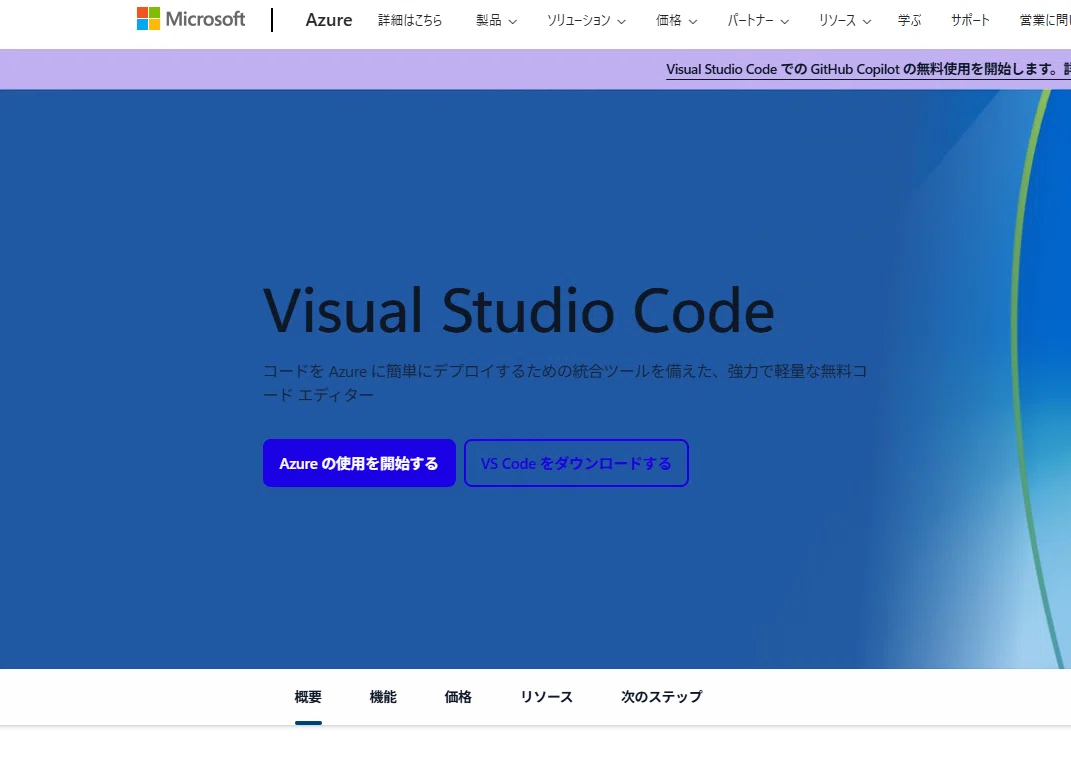Expand the パートナー dropdown menu
This screenshot has height=762, width=1071.
click(758, 20)
